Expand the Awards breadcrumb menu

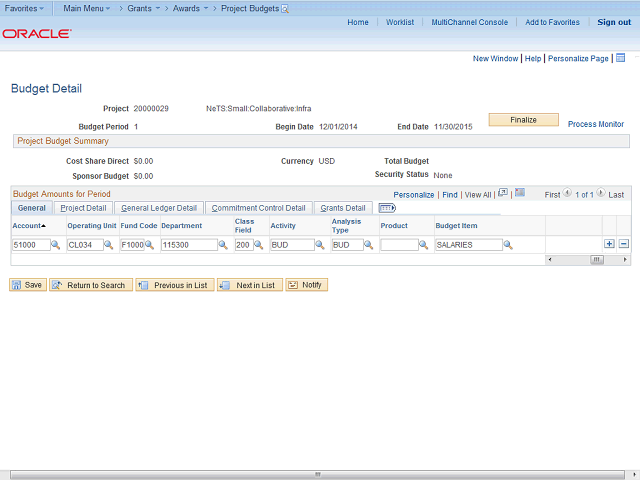click(x=187, y=8)
